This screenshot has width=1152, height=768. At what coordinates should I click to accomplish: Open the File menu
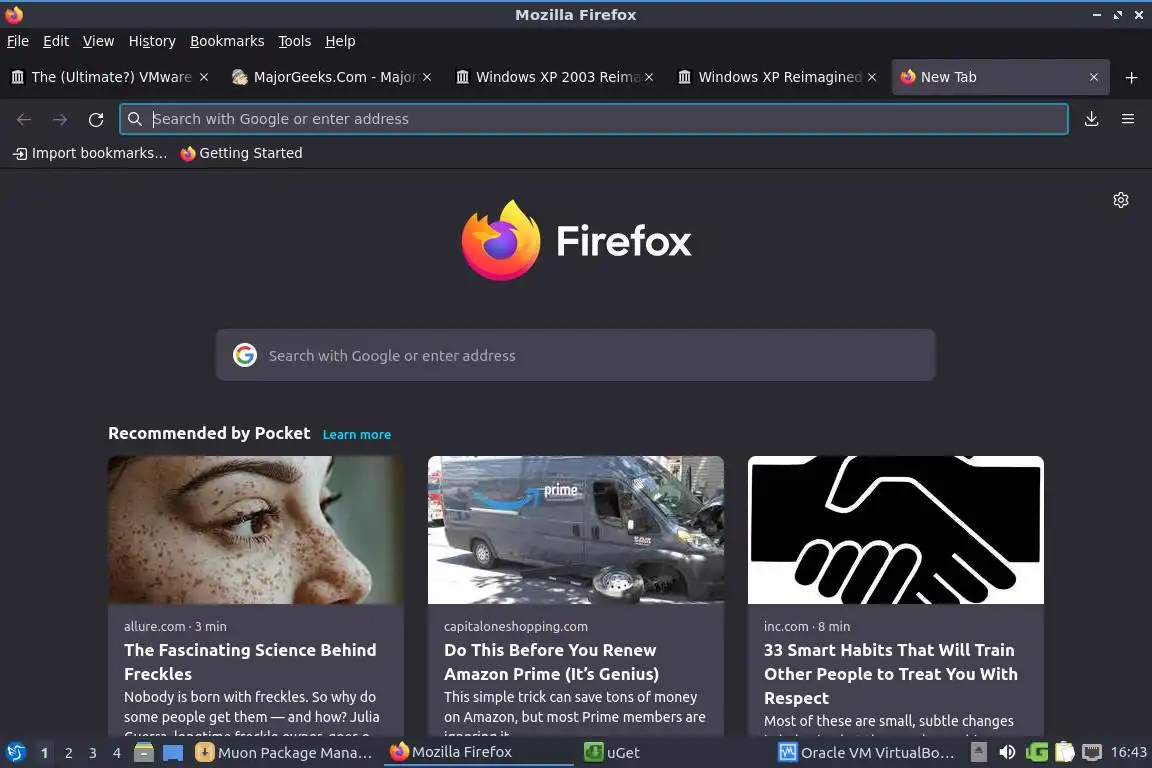pyautogui.click(x=18, y=41)
